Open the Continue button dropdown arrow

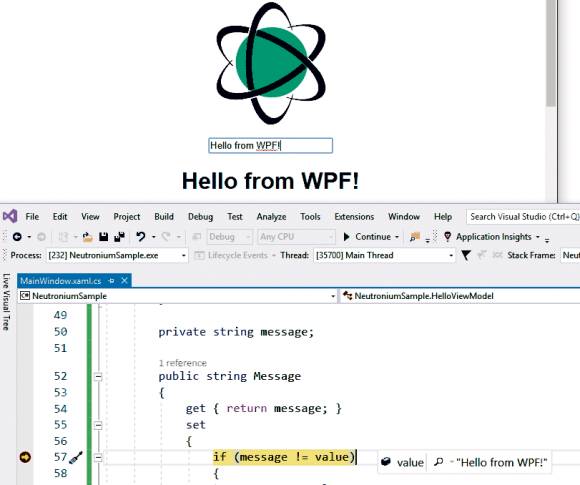(x=397, y=237)
